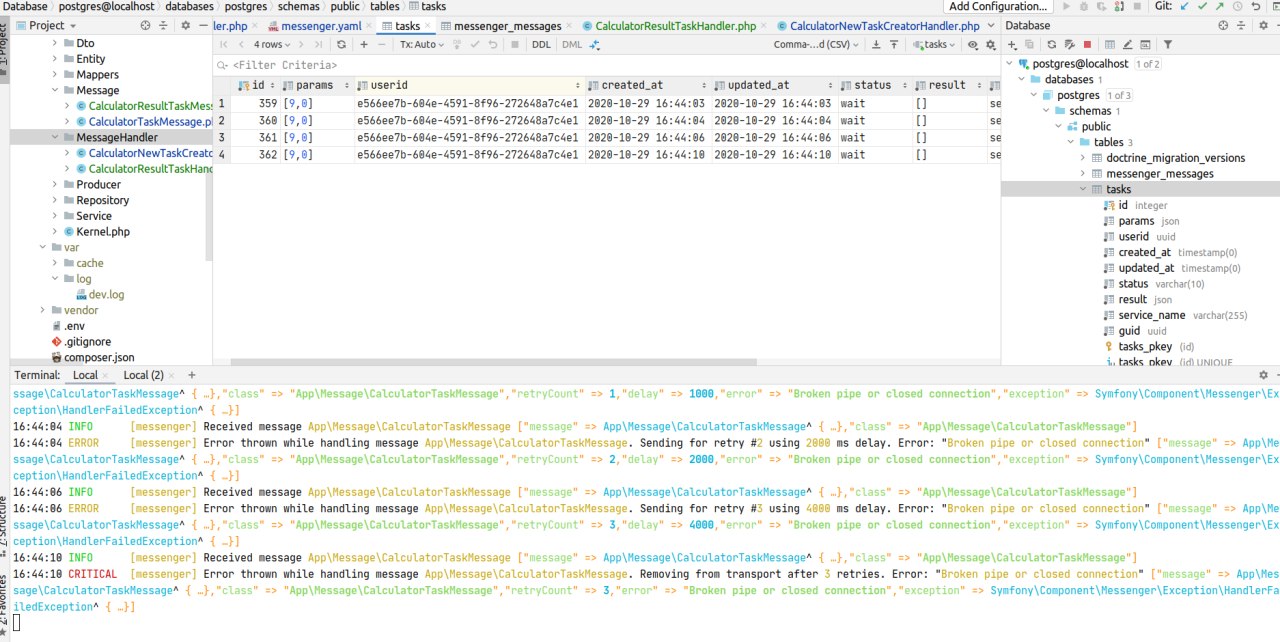The image size is (1280, 642).
Task: Click the filter funnel in Database panel
Action: tap(1167, 45)
